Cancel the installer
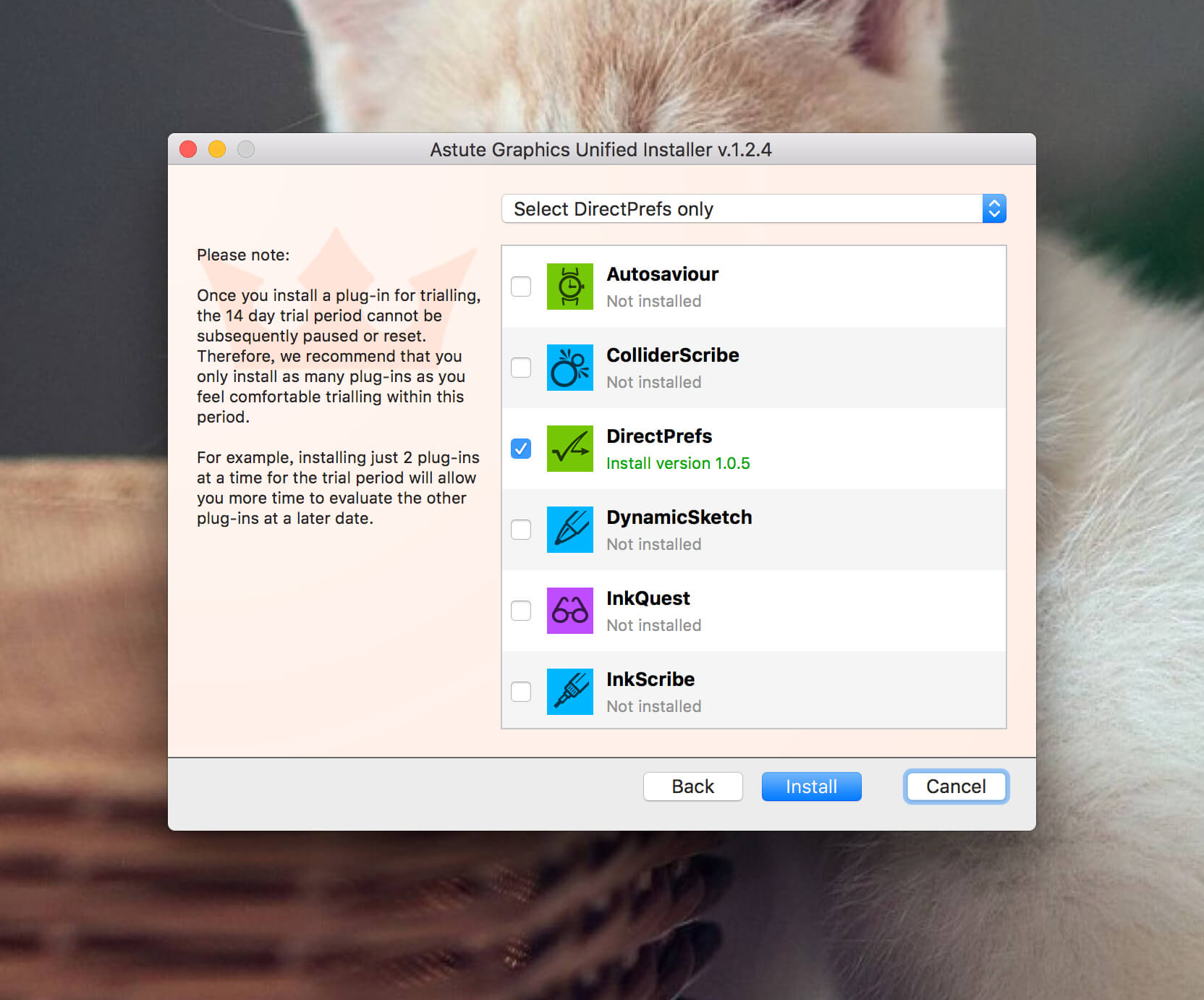This screenshot has width=1204, height=1000. coord(956,787)
